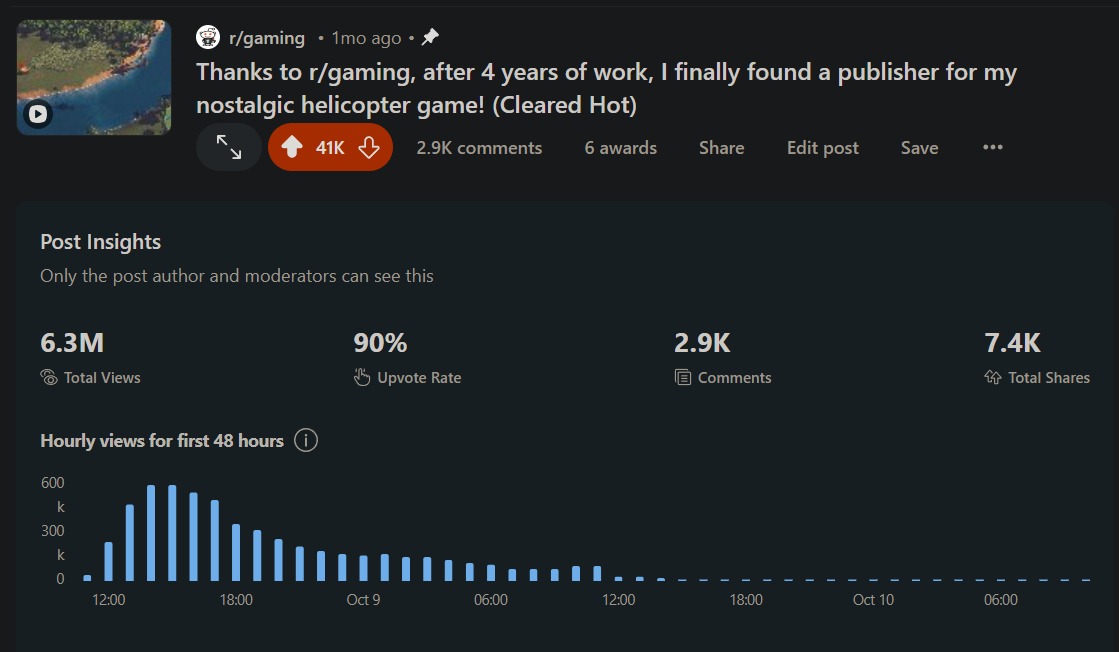Image resolution: width=1119 pixels, height=652 pixels.
Task: Click the Share button
Action: pyautogui.click(x=721, y=148)
